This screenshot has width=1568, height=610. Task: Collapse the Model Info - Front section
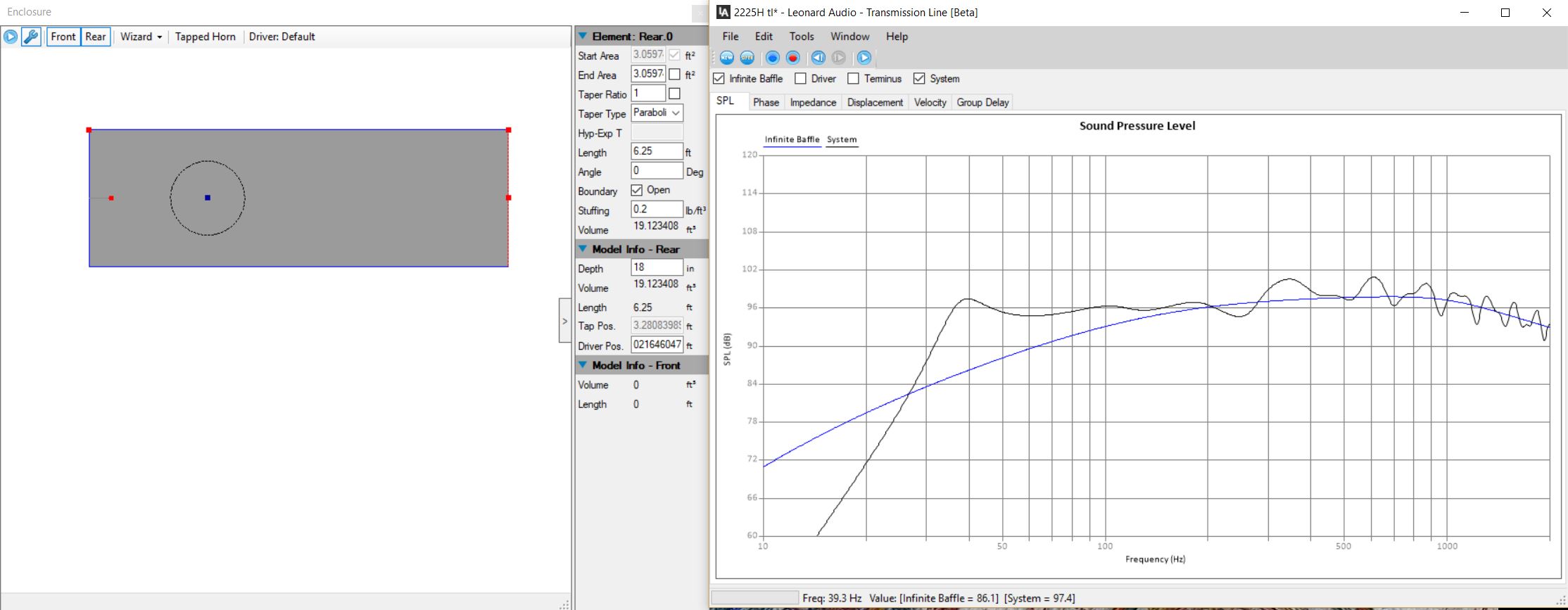tap(583, 365)
